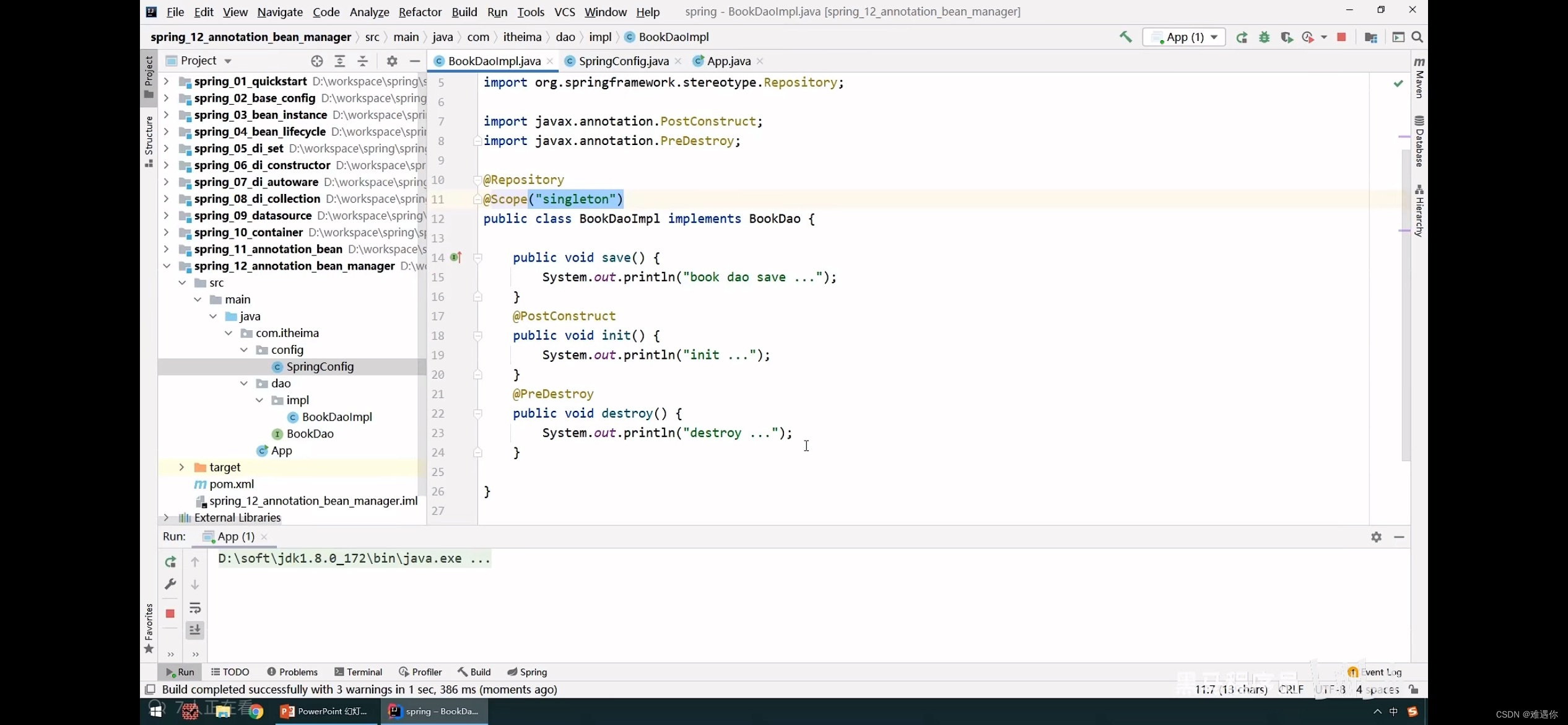Expand the target folder

(181, 467)
